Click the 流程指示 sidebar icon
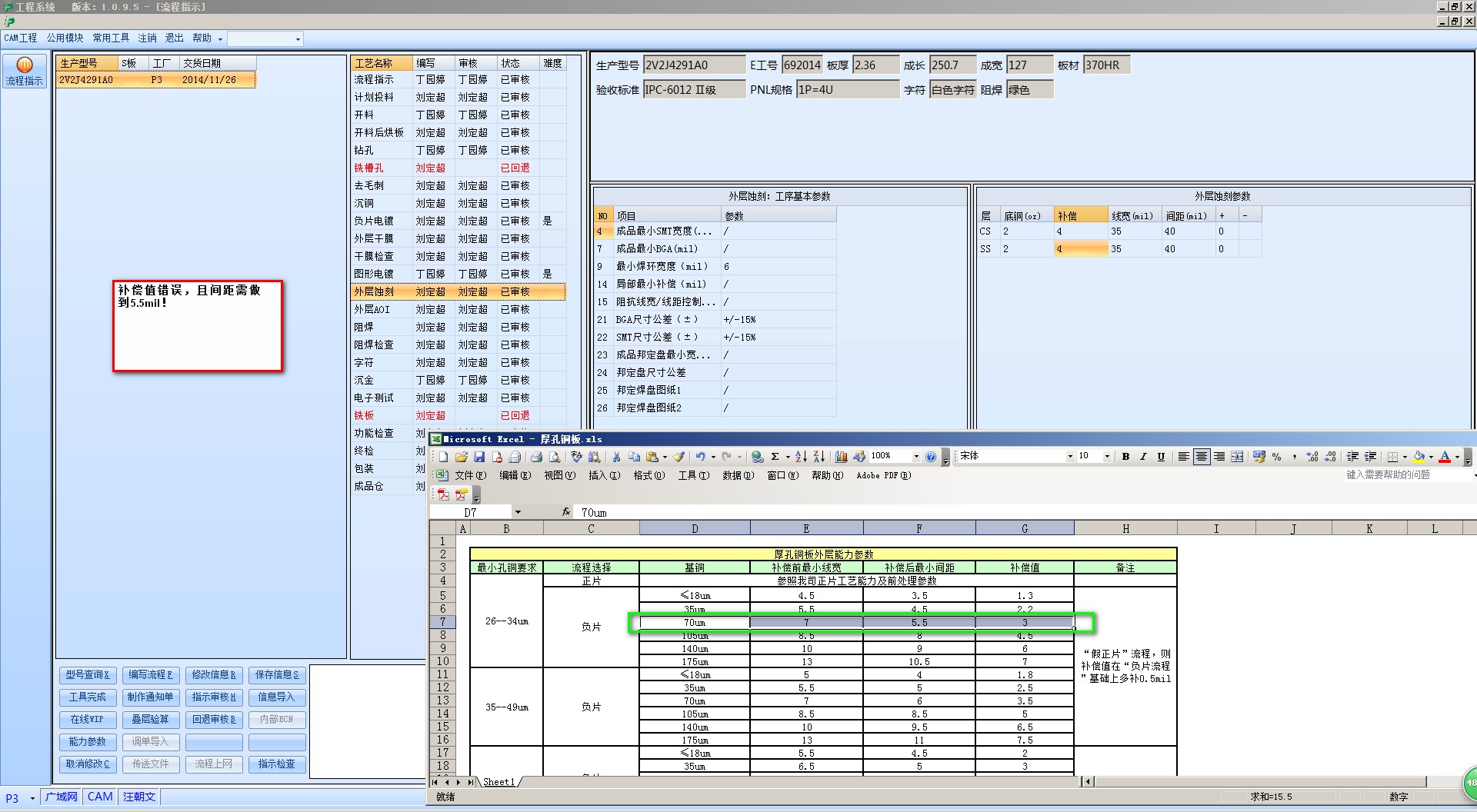Viewport: 1477px width, 812px height. (25, 72)
